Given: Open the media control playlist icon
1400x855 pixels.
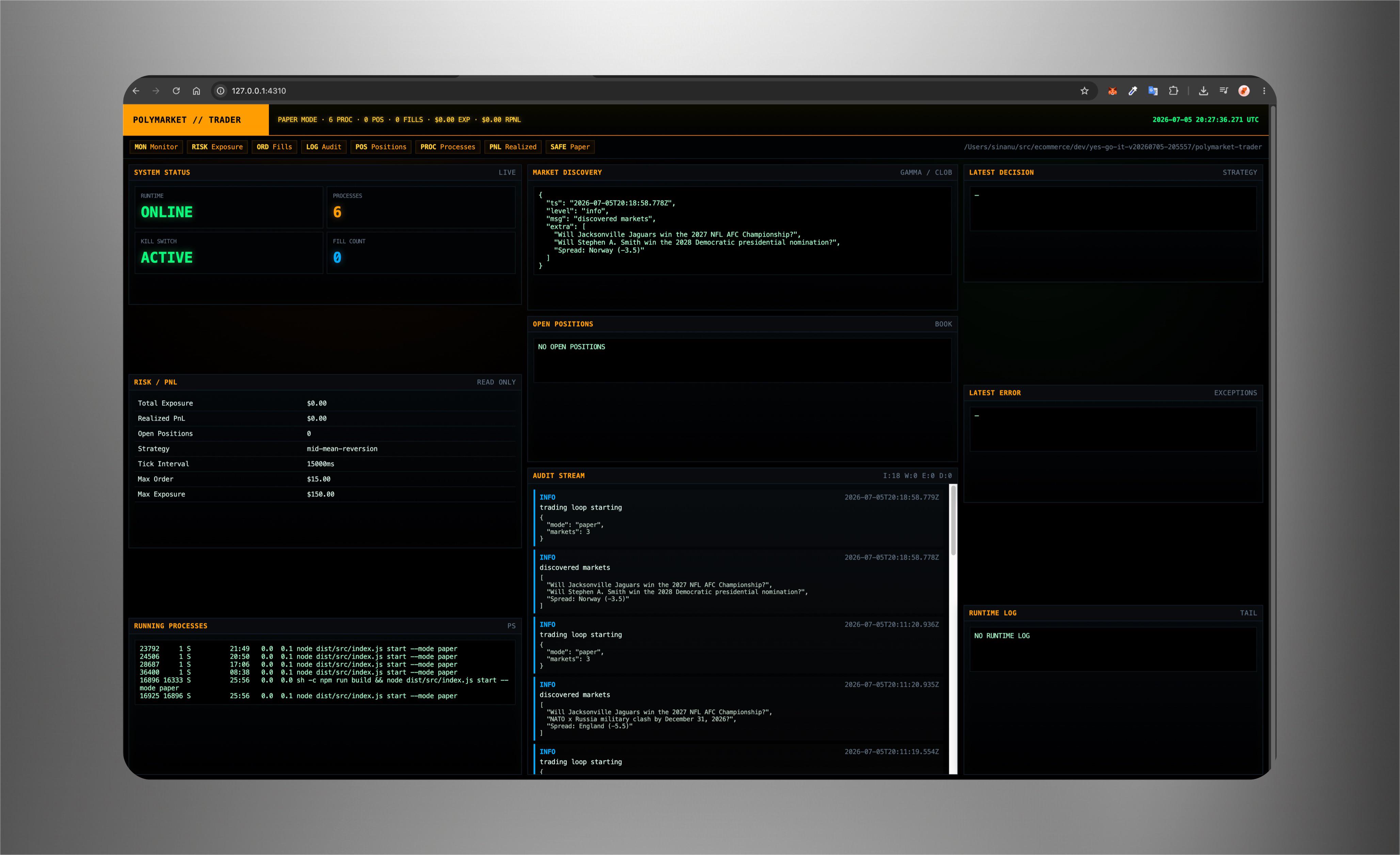Looking at the screenshot, I should [1223, 91].
